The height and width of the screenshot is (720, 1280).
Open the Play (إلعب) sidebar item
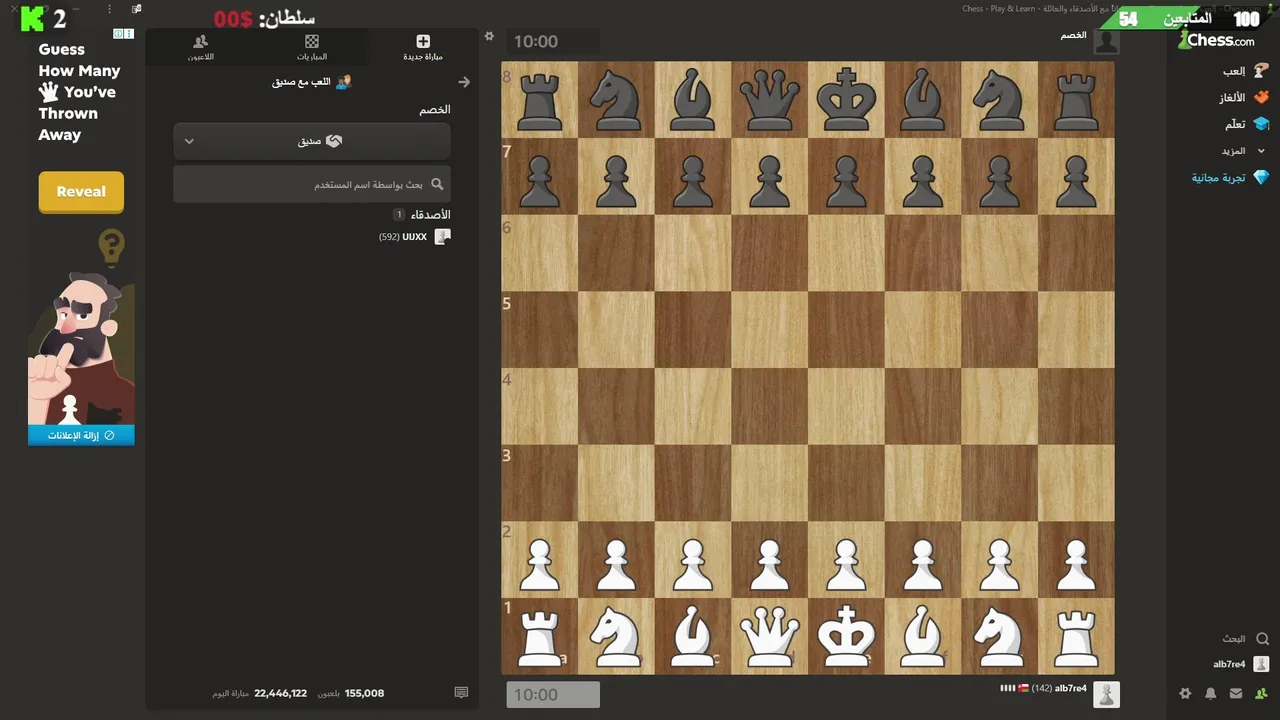[x=1245, y=71]
